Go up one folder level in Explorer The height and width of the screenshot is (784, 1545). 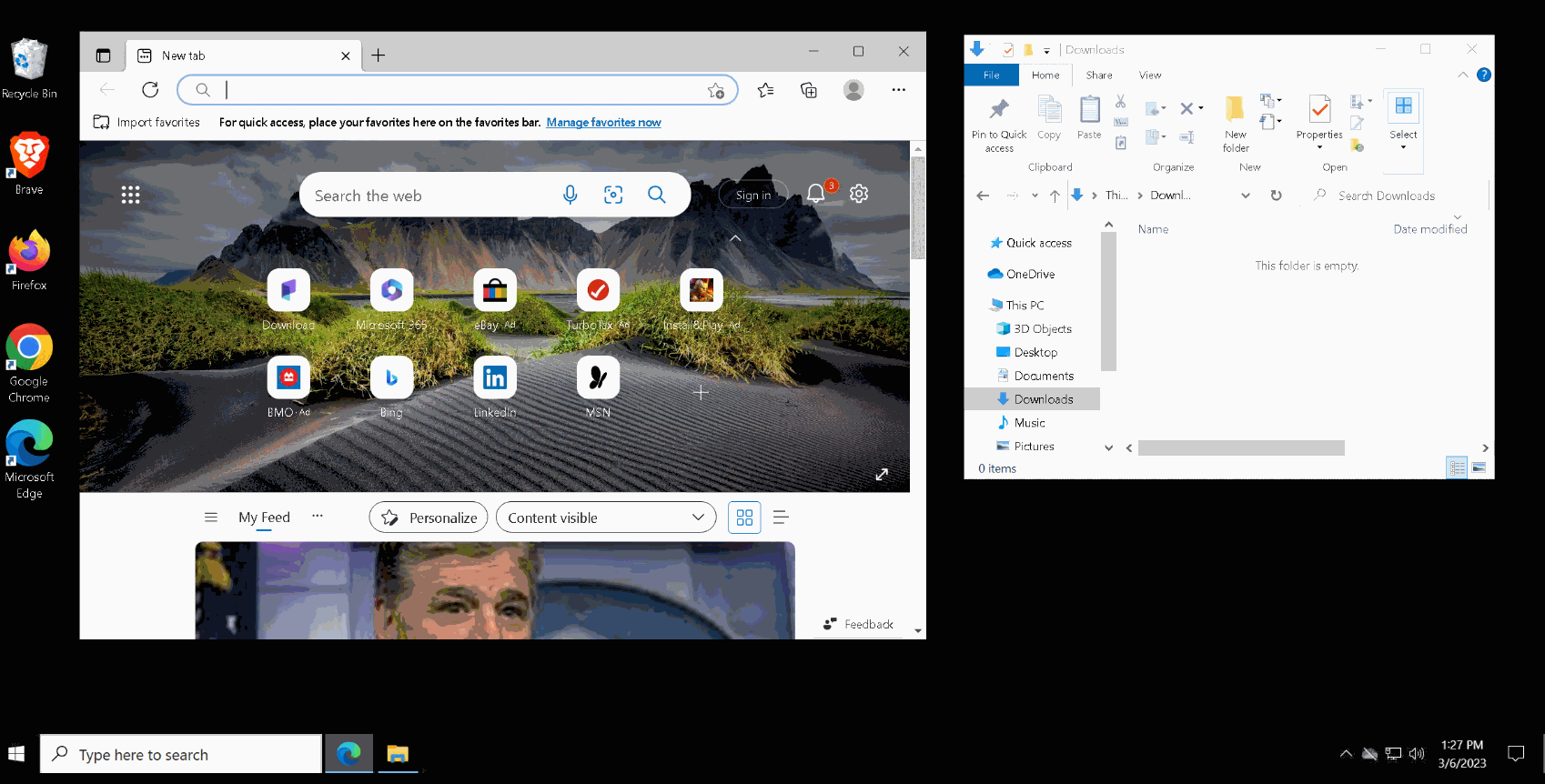click(1055, 196)
